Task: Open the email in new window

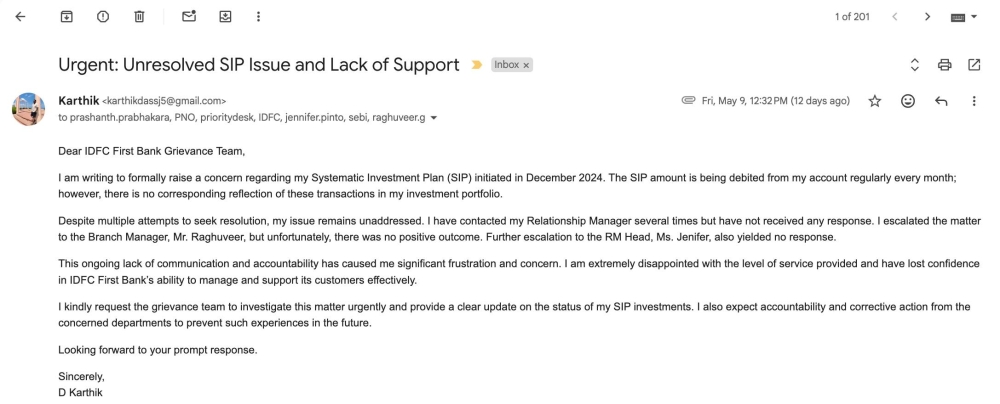Action: [974, 65]
